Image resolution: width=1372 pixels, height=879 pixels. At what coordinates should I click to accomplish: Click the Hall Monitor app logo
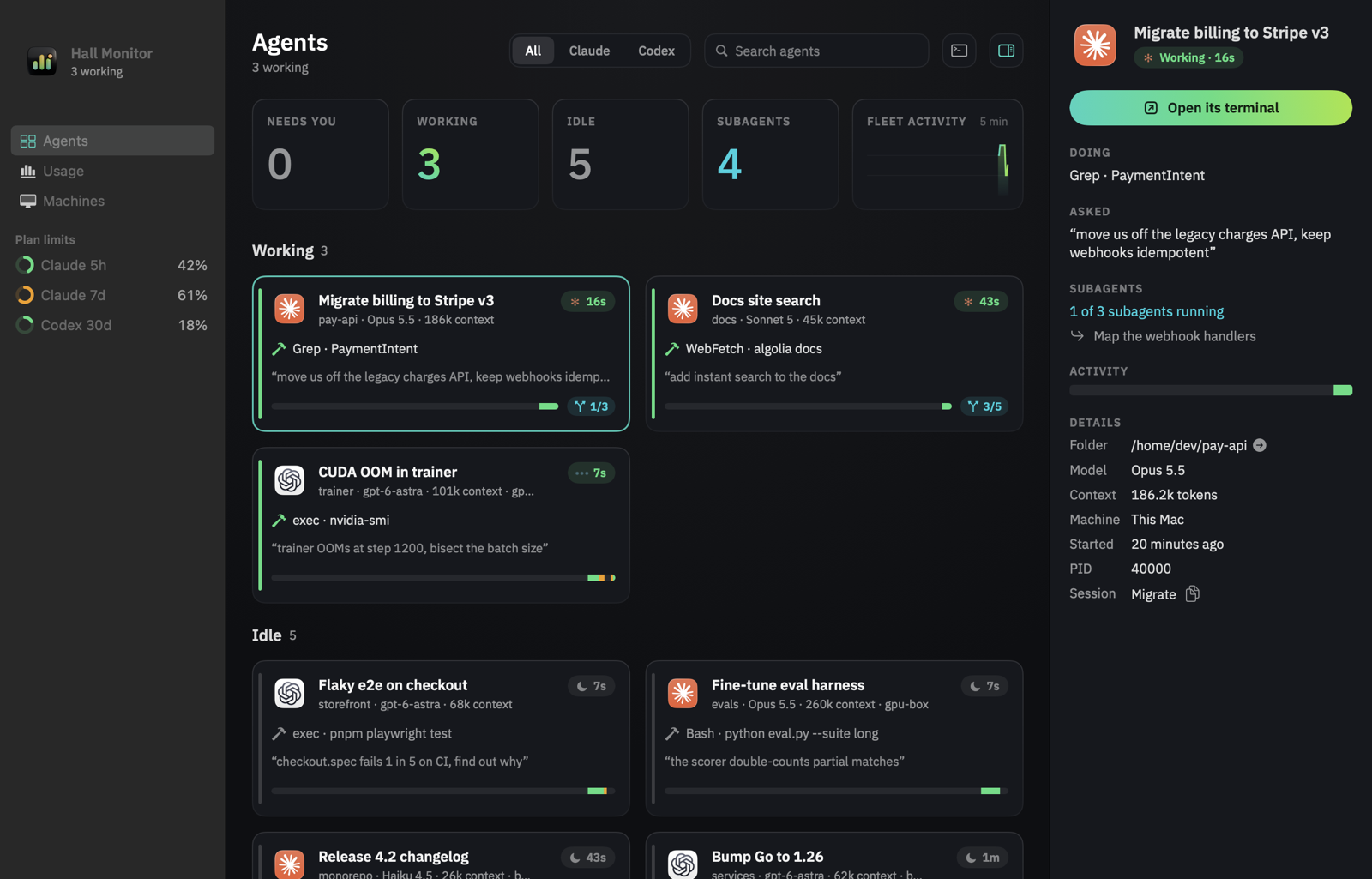click(42, 62)
